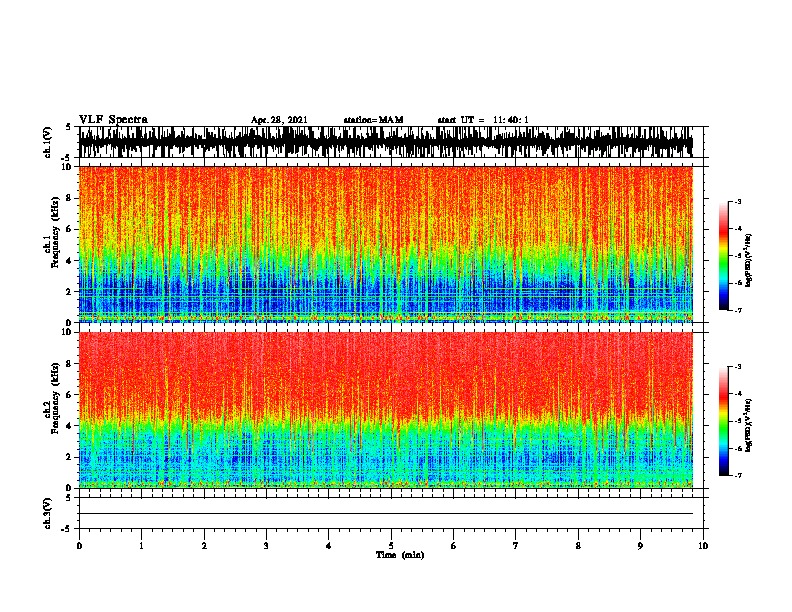Click time axis tick label 0
Image resolution: width=792 pixels, height=612 pixels.
[79, 546]
